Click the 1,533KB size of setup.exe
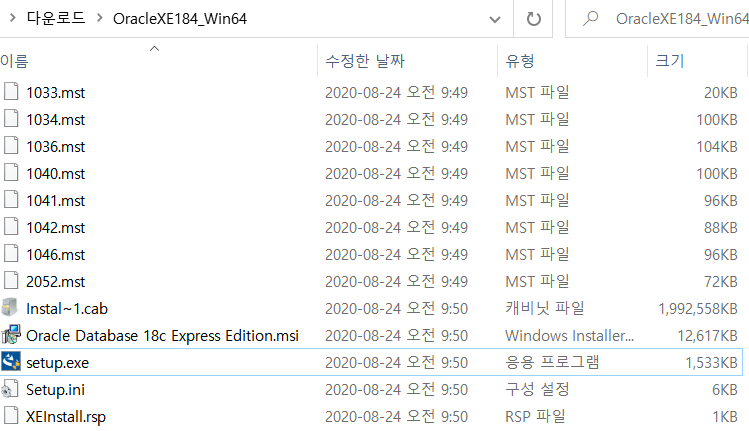The width and height of the screenshot is (749, 431). pyautogui.click(x=712, y=363)
